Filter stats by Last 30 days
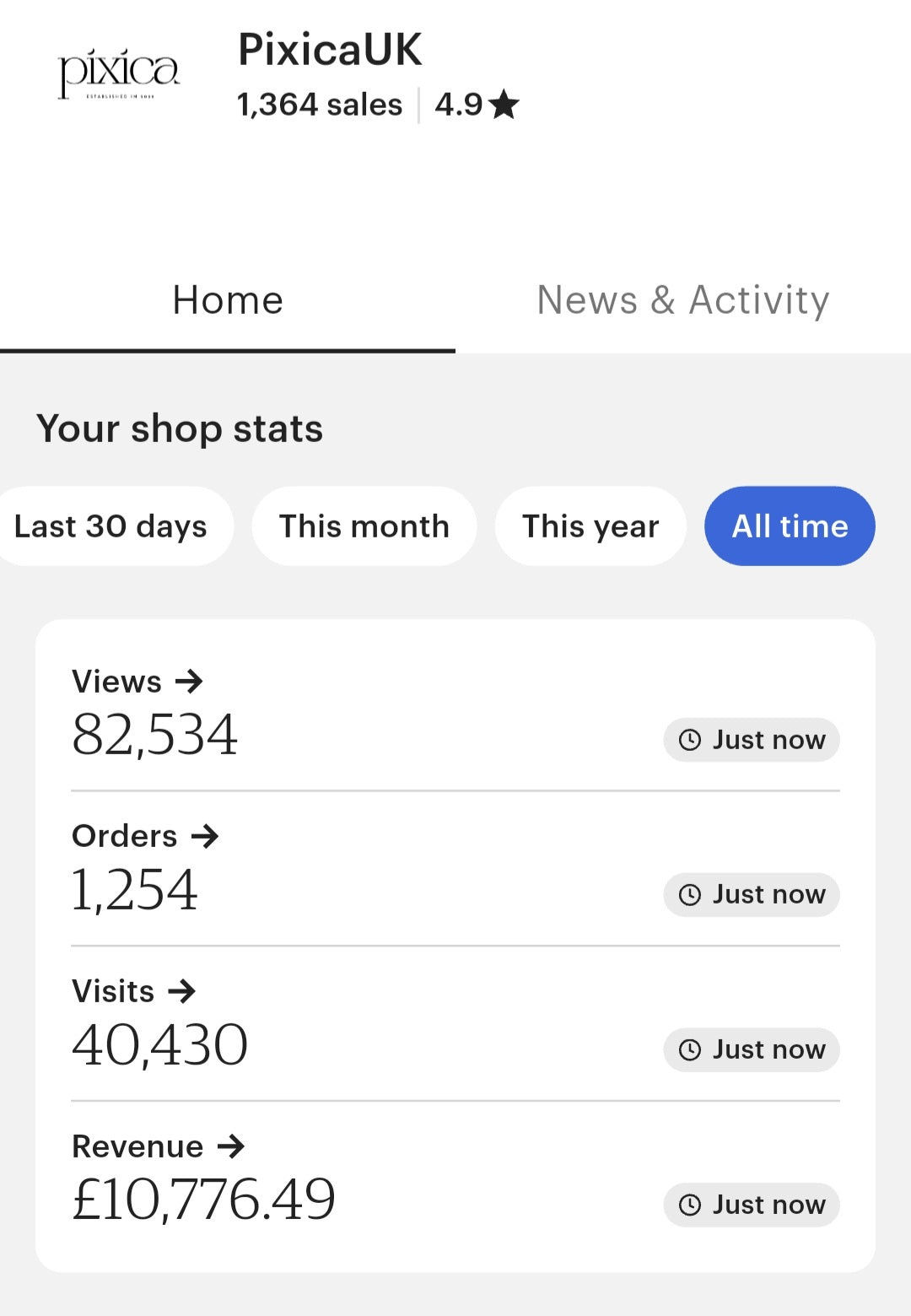Viewport: 911px width, 1316px height. 111,526
